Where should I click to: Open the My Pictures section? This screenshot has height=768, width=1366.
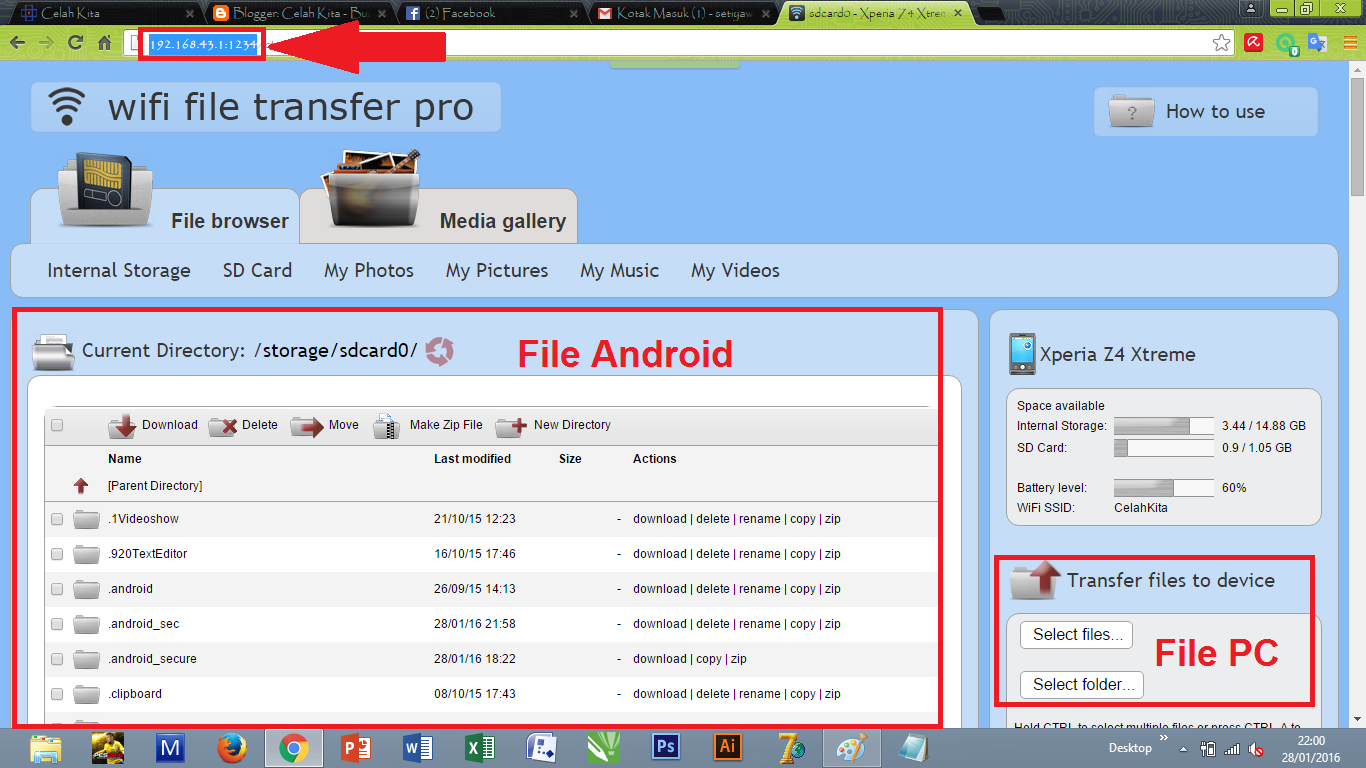(497, 270)
